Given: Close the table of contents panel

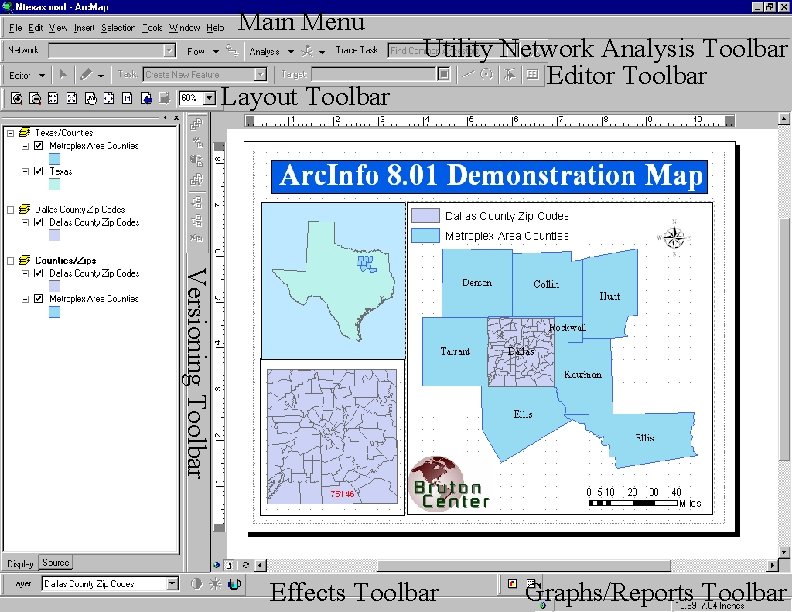Looking at the screenshot, I should [176, 118].
